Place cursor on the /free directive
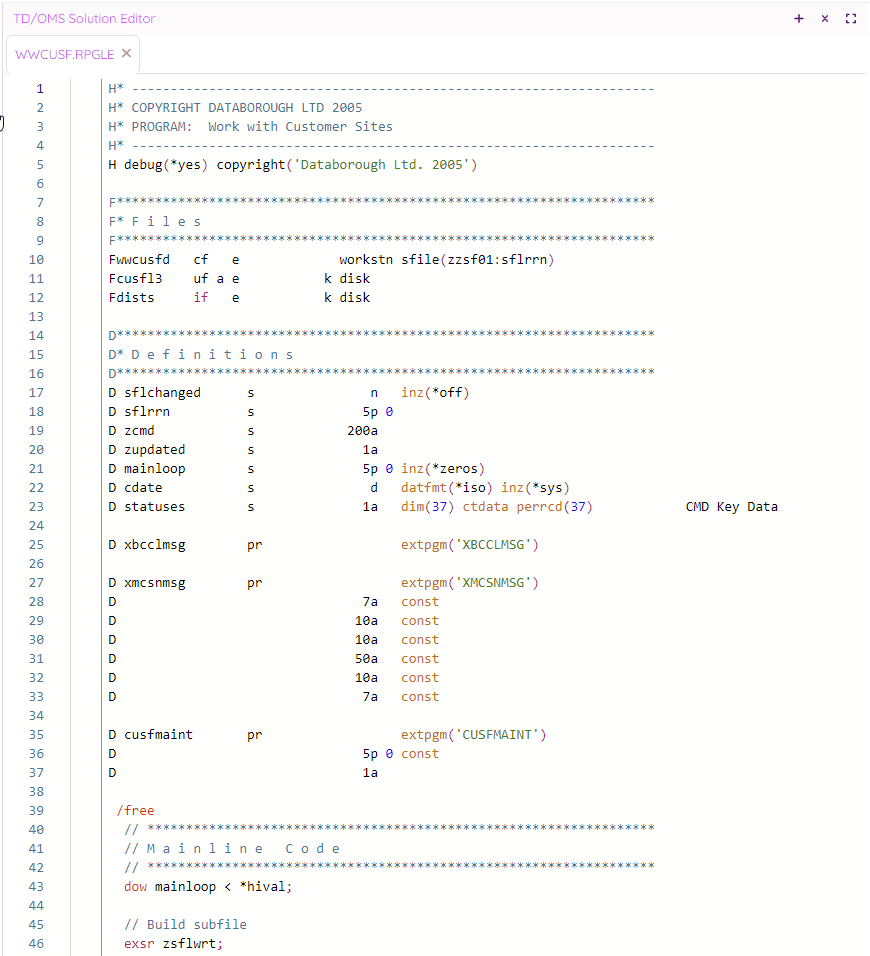Image resolution: width=870 pixels, height=956 pixels. tap(135, 810)
